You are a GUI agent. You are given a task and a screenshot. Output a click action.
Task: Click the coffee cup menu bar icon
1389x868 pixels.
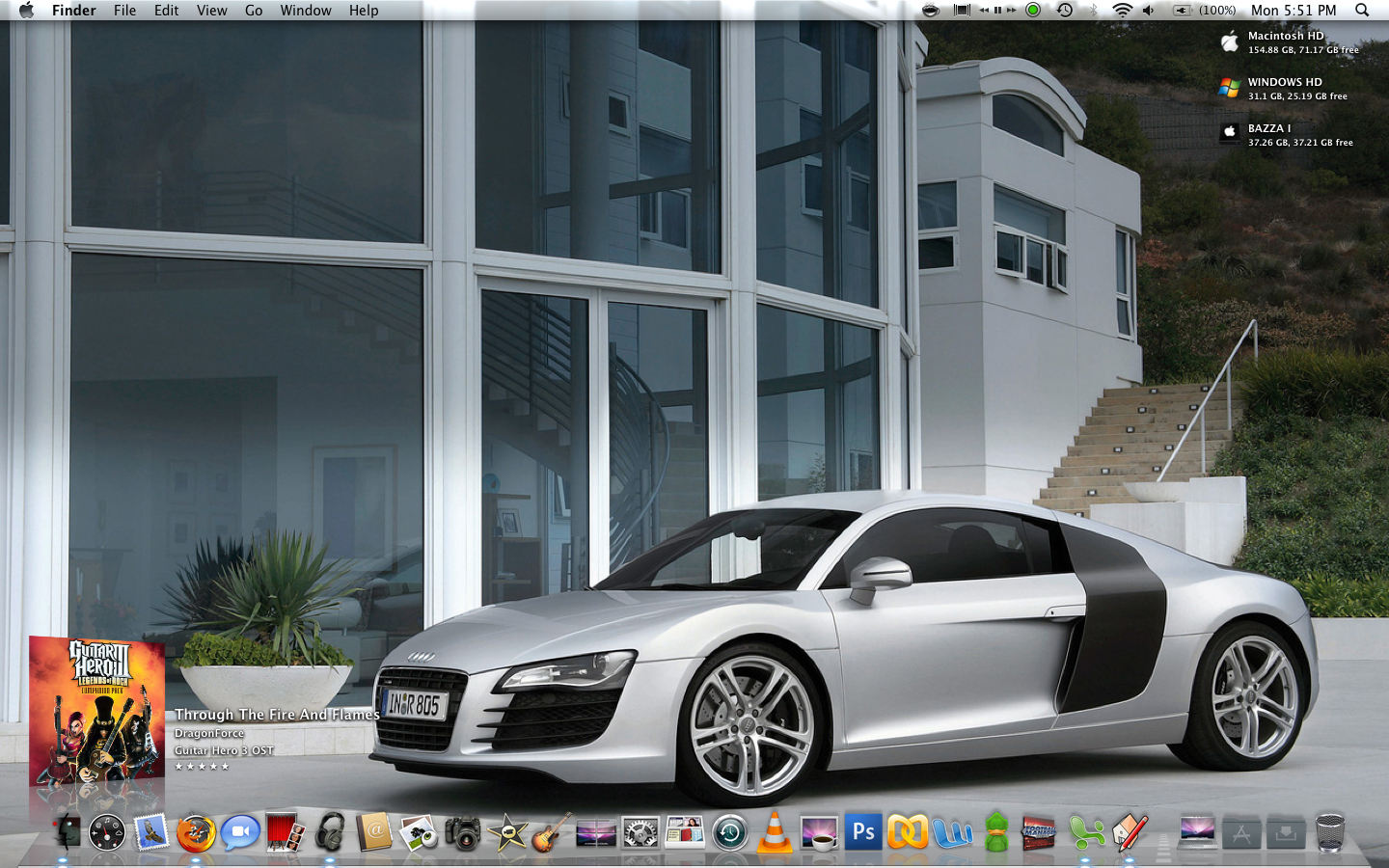(x=931, y=10)
